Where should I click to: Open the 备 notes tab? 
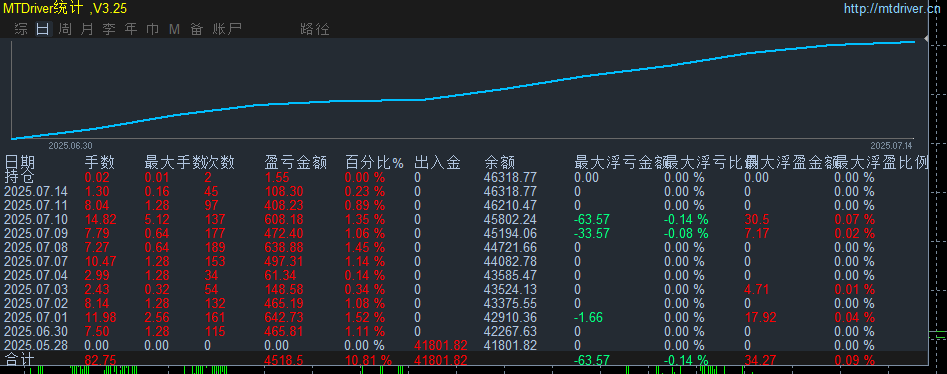click(x=196, y=29)
